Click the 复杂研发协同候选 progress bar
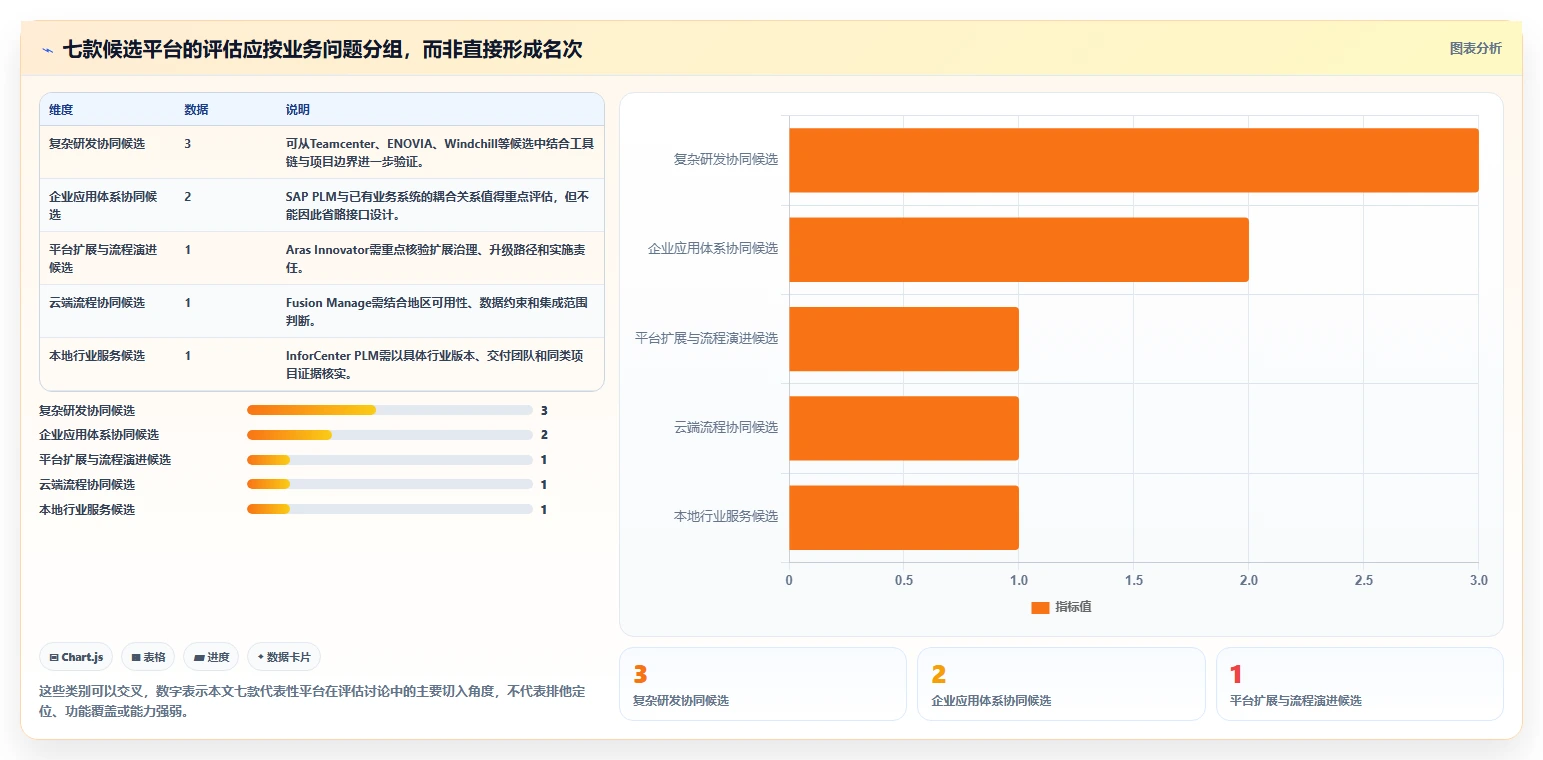The image size is (1543, 760). tap(390, 410)
